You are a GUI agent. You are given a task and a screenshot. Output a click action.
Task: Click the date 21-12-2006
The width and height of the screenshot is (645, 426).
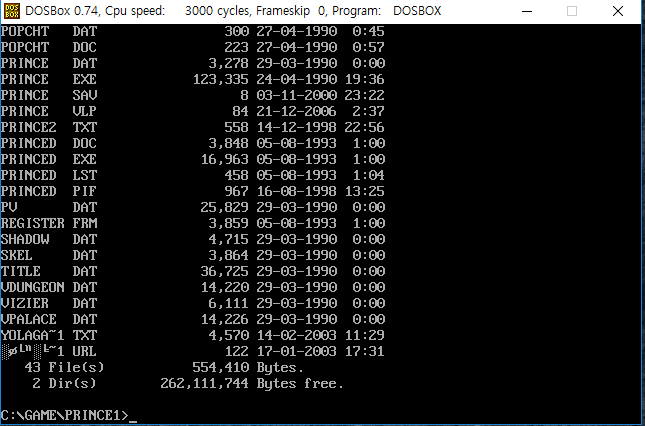pyautogui.click(x=297, y=111)
